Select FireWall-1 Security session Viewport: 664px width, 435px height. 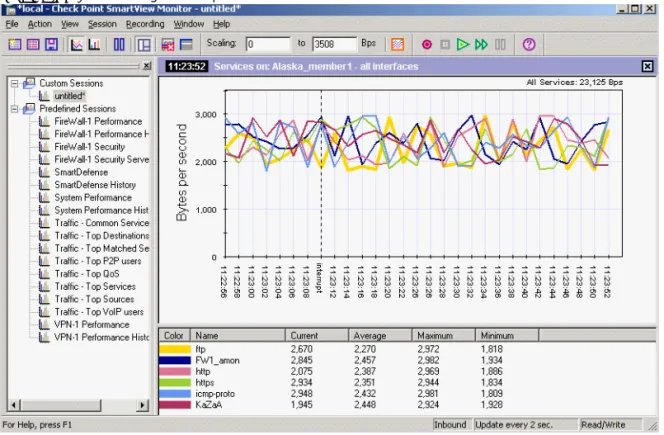pos(90,147)
